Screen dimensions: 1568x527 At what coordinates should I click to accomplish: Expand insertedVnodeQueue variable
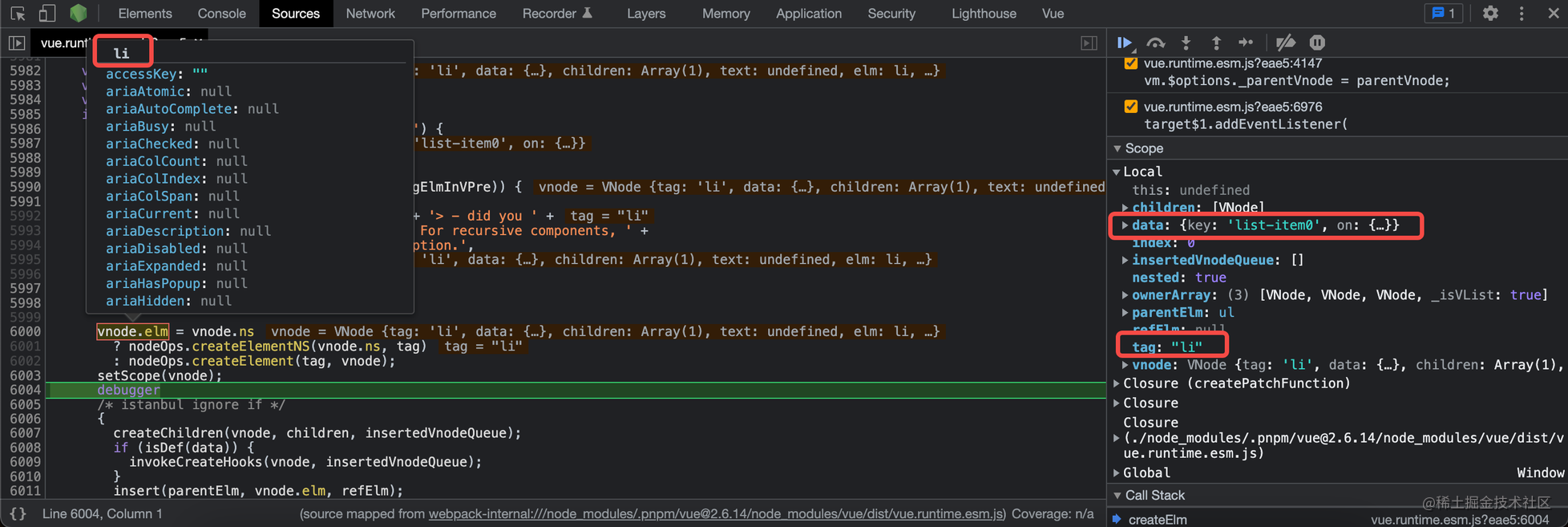point(1125,260)
